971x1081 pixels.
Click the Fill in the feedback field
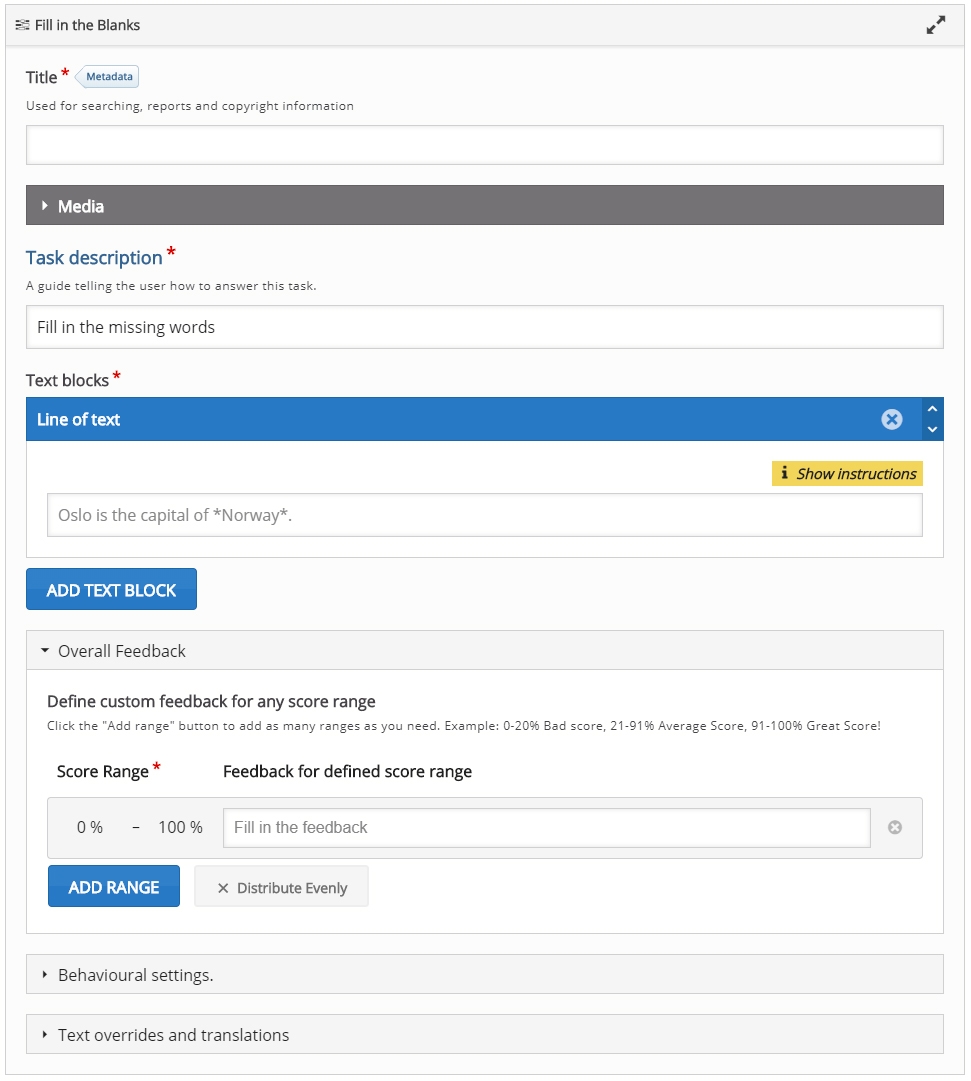pyautogui.click(x=546, y=828)
